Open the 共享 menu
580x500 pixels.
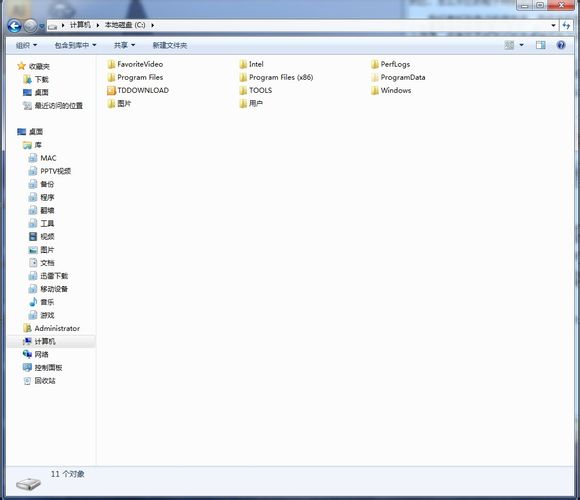[x=124, y=45]
